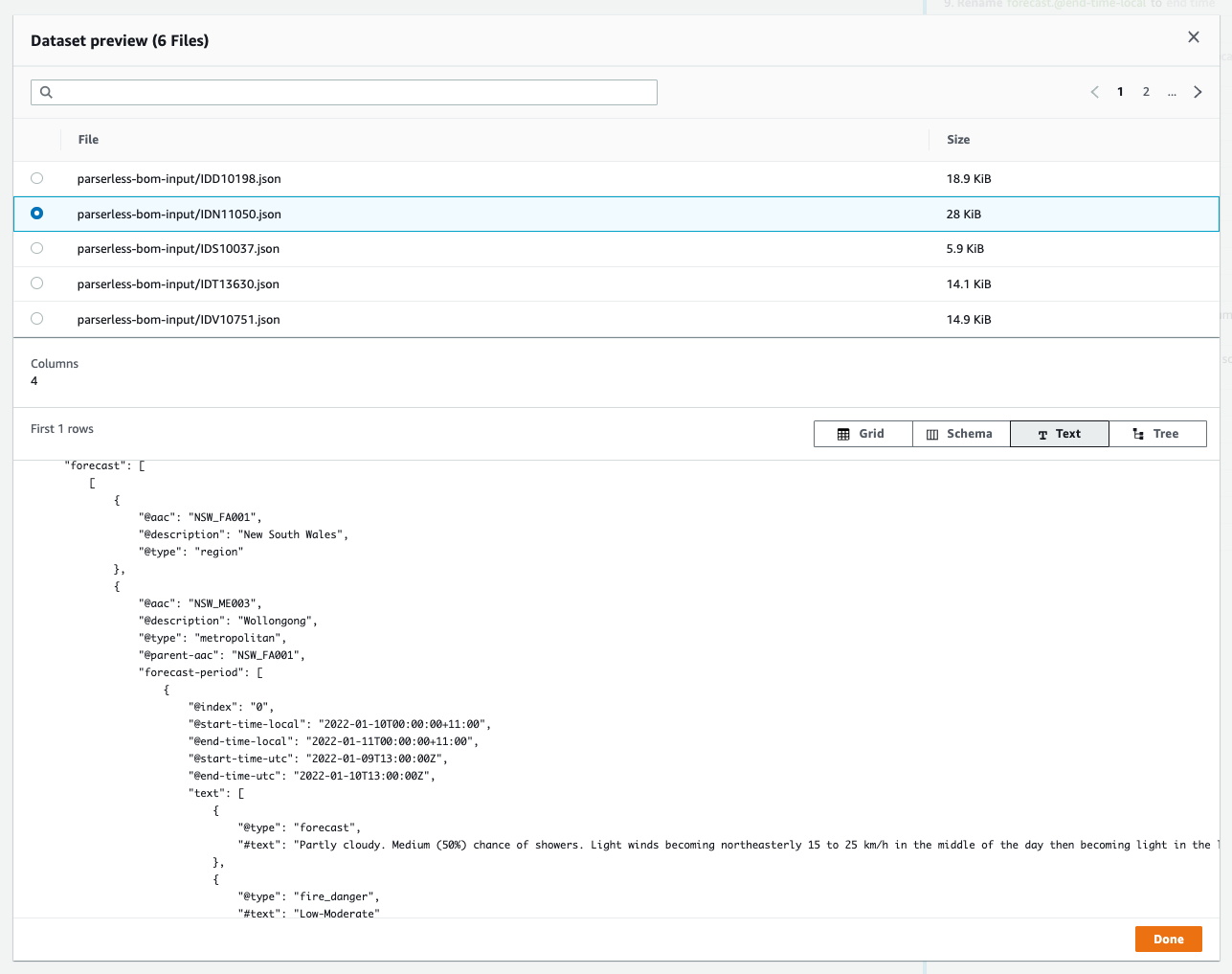
Task: Select radio for IDD10198.json file
Action: point(36,178)
